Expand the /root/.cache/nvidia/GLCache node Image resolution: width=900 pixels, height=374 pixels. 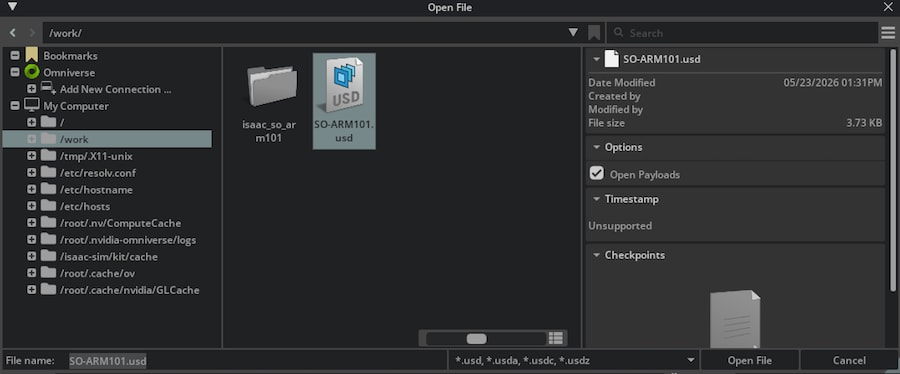pyautogui.click(x=32, y=290)
